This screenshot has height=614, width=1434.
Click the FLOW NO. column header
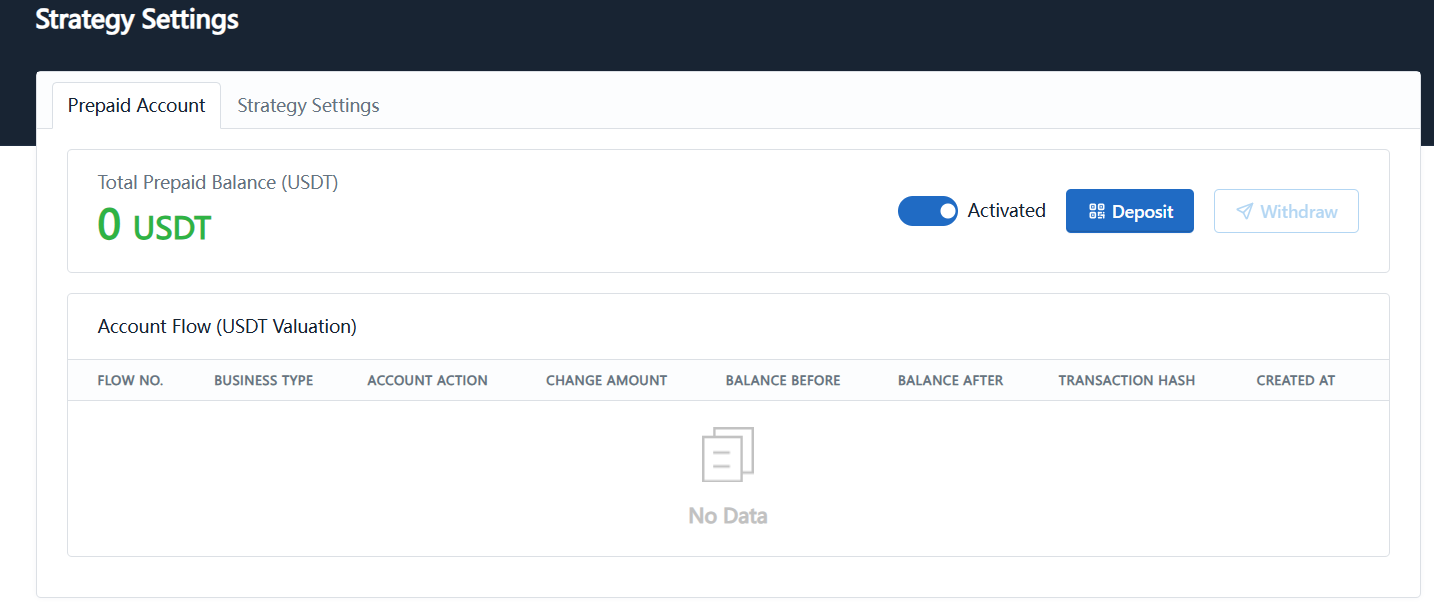coord(130,380)
